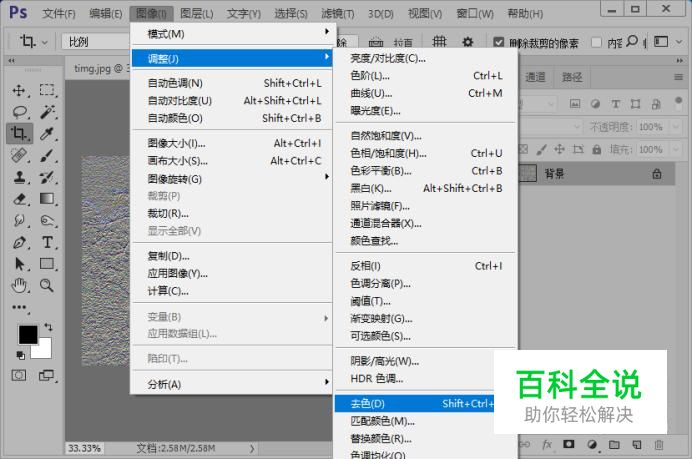Viewport: 692px width, 459px height.
Task: Create new adjustment layer icon
Action: tap(592, 444)
